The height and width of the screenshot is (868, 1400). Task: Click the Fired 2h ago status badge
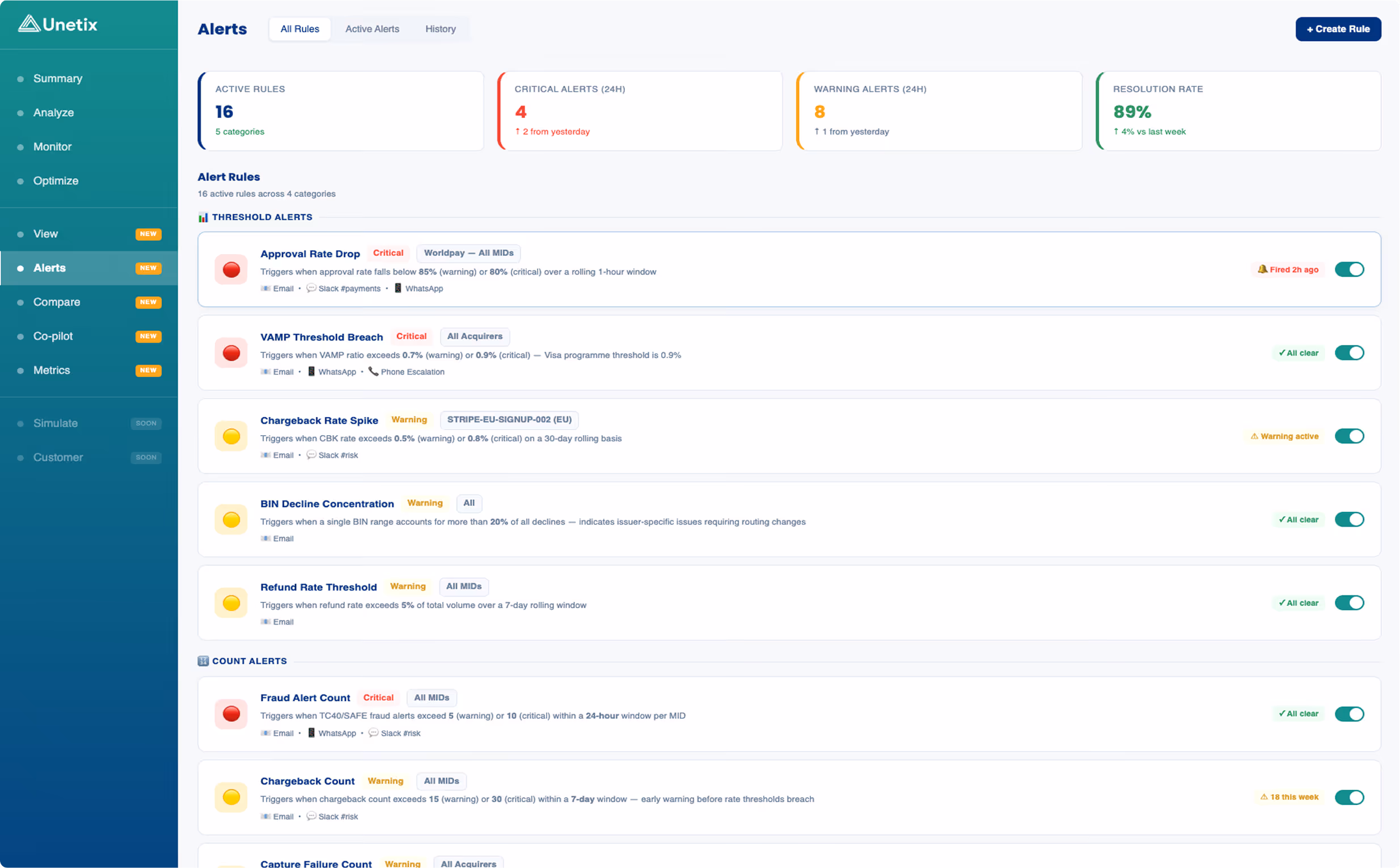(1287, 269)
